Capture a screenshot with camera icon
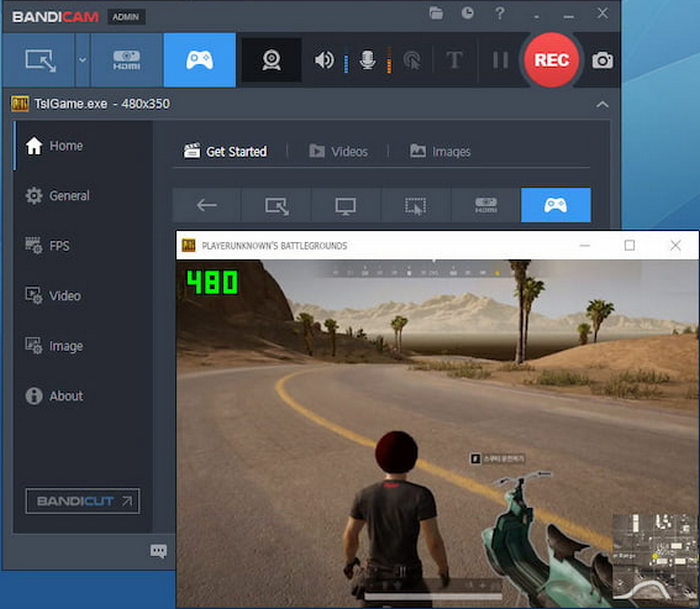Viewport: 700px width, 609px height. click(x=602, y=60)
